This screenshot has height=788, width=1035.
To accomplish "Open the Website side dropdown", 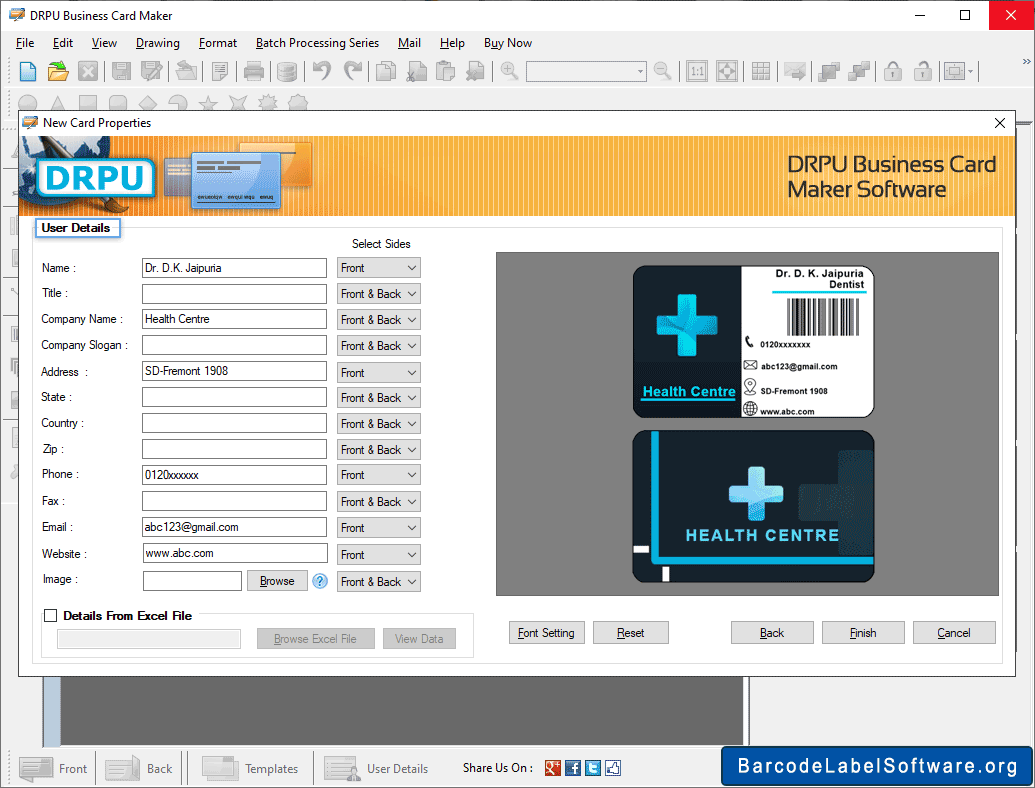I will [378, 555].
